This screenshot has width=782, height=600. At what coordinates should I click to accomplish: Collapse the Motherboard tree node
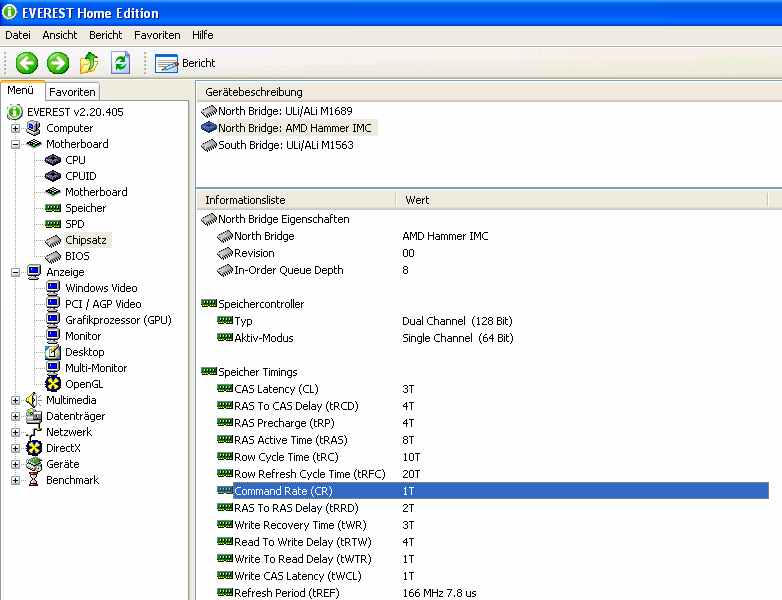[x=15, y=144]
